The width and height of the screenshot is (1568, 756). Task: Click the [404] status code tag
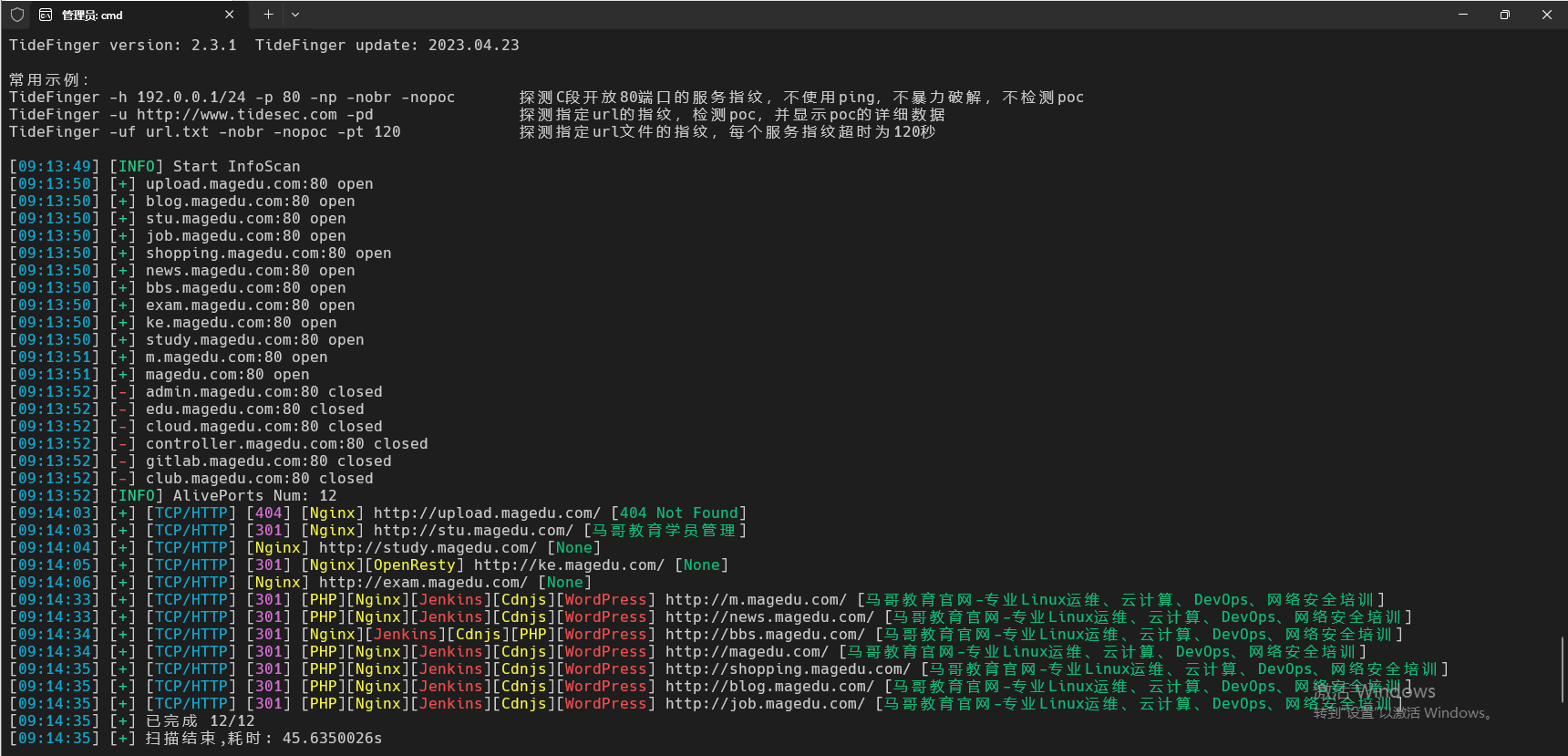click(x=268, y=513)
